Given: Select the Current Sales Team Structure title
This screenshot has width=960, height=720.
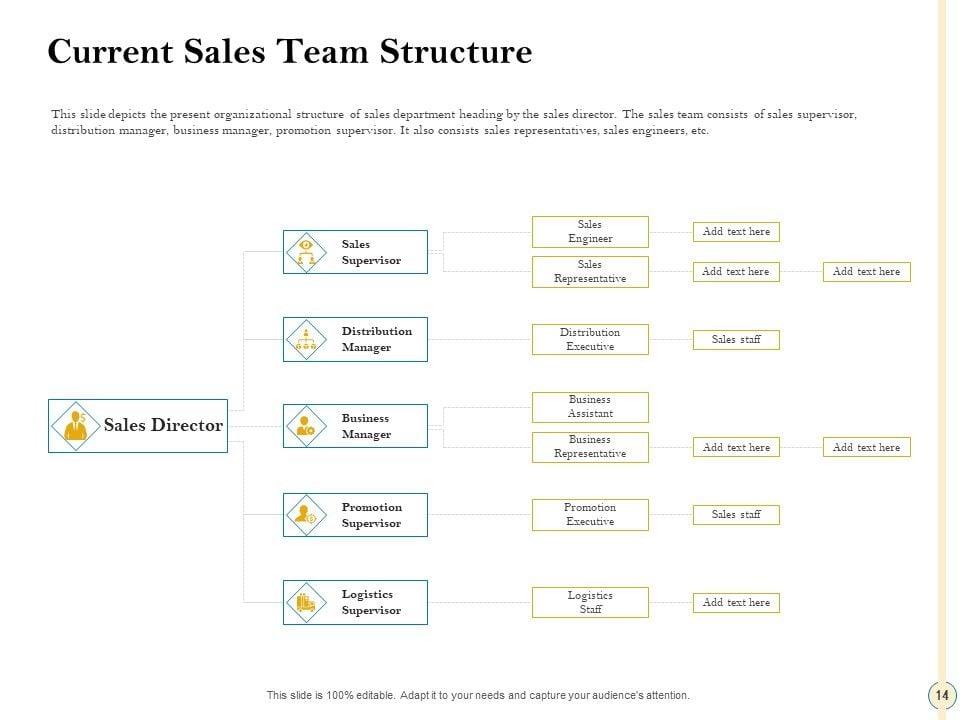Looking at the screenshot, I should click(290, 52).
